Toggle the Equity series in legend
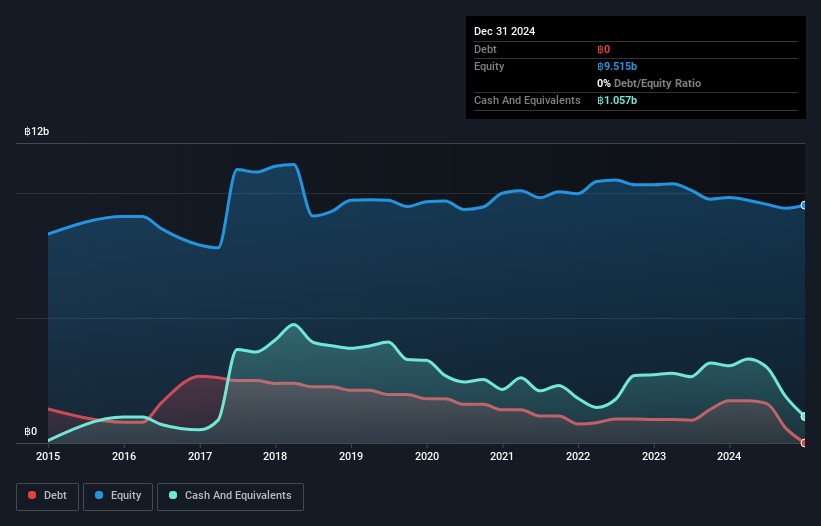The height and width of the screenshot is (526, 821). click(x=117, y=496)
